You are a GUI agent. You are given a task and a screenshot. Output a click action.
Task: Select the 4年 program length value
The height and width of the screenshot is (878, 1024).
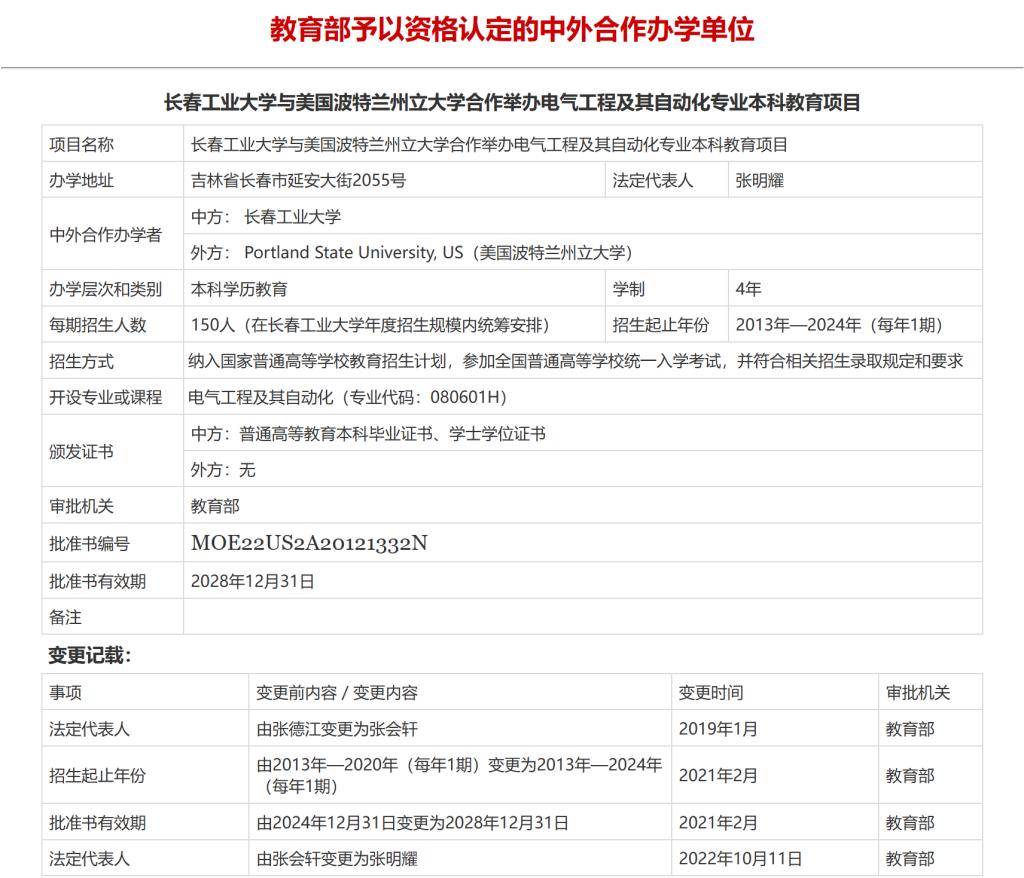[748, 289]
